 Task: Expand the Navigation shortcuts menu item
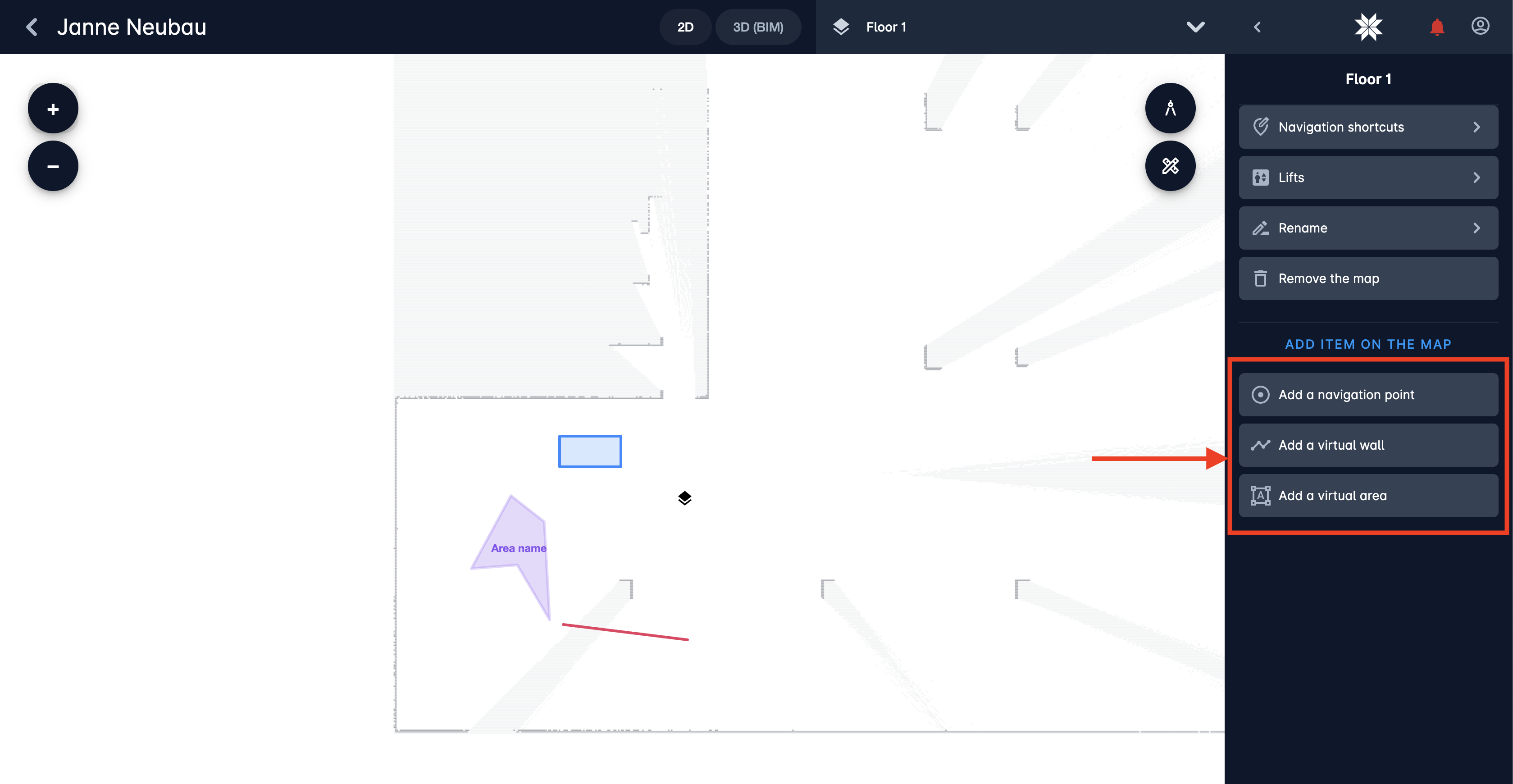click(1368, 126)
